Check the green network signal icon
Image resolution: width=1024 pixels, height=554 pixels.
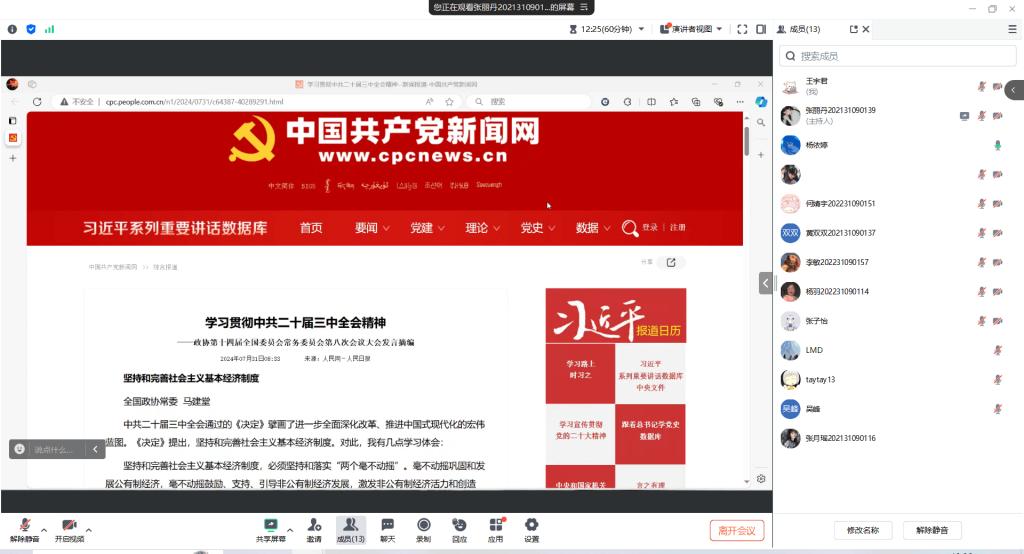[x=50, y=29]
